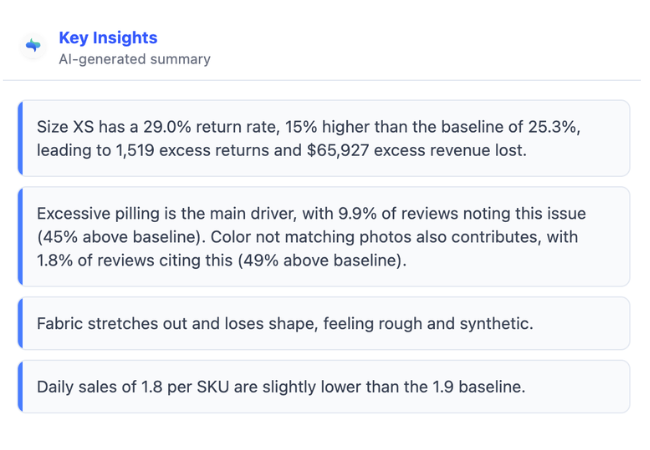Viewport: 650px width, 450px height.
Task: Click the blue accent bar on Daily sales card
Action: tap(20, 387)
